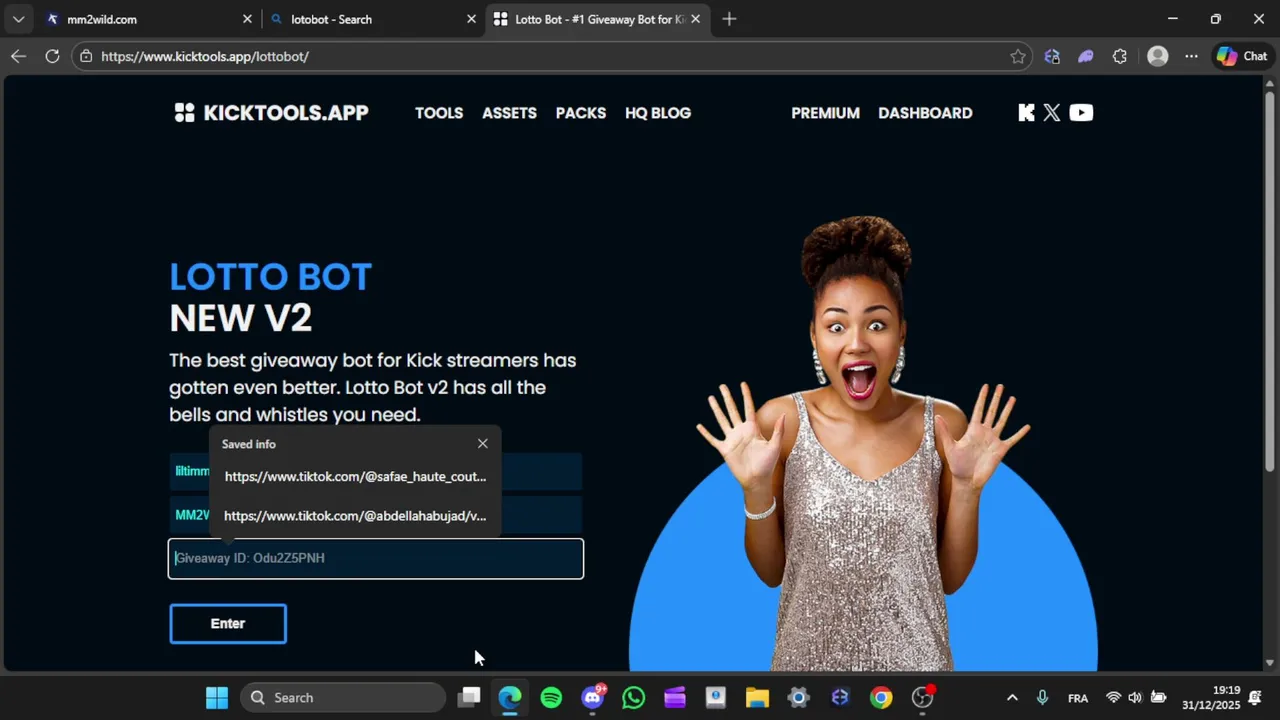Open the X (Twitter) icon link
The height and width of the screenshot is (720, 1280).
(x=1051, y=113)
